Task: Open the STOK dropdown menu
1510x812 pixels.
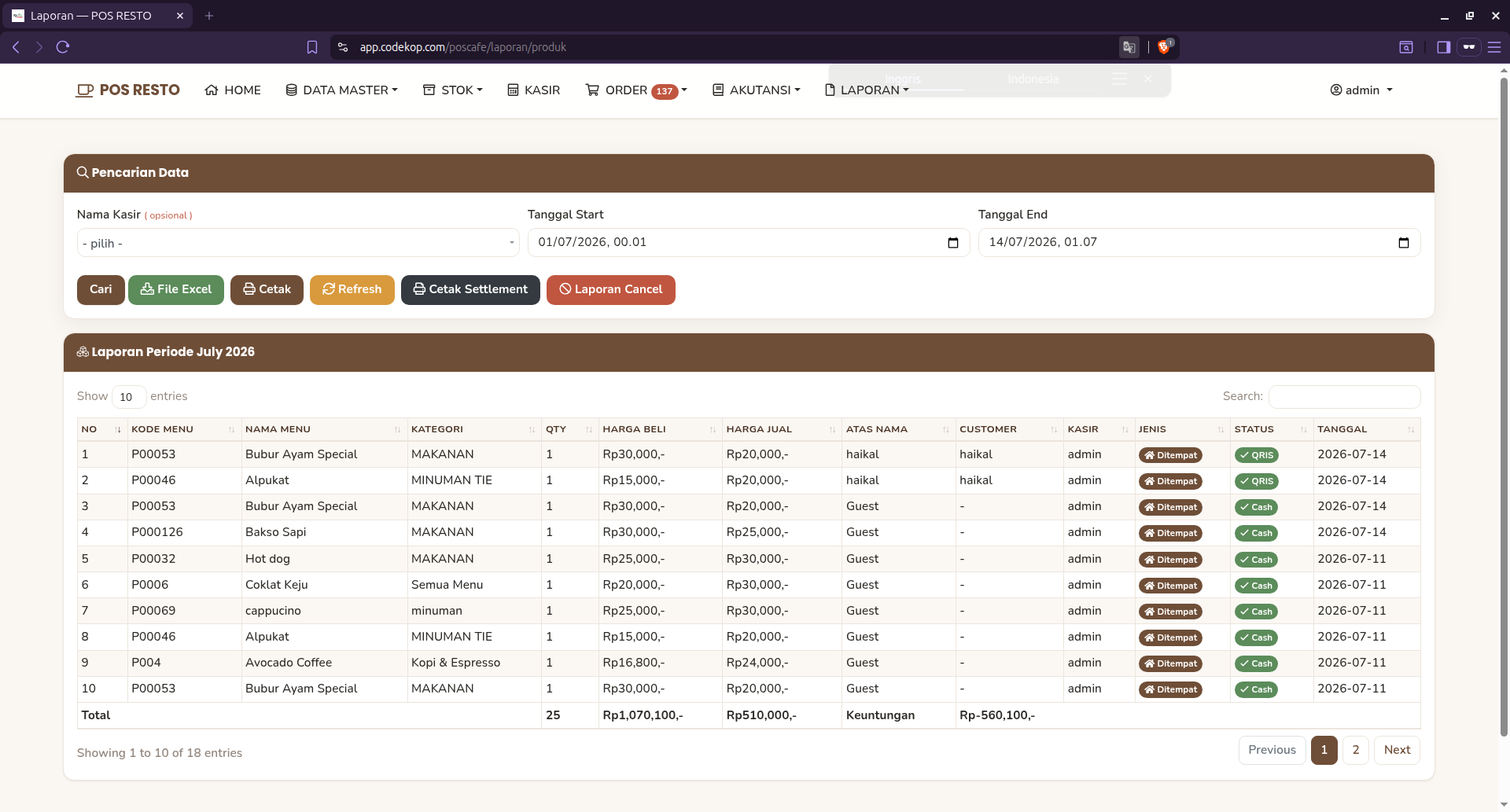Action: [x=453, y=90]
